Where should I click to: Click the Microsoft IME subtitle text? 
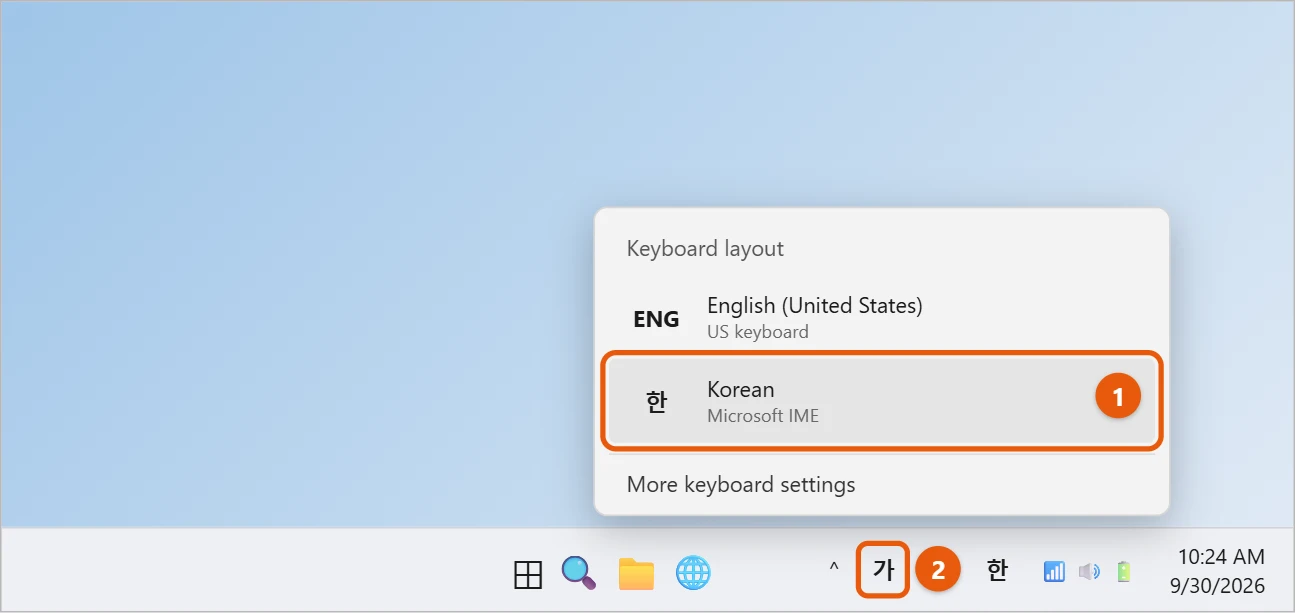tap(763, 416)
